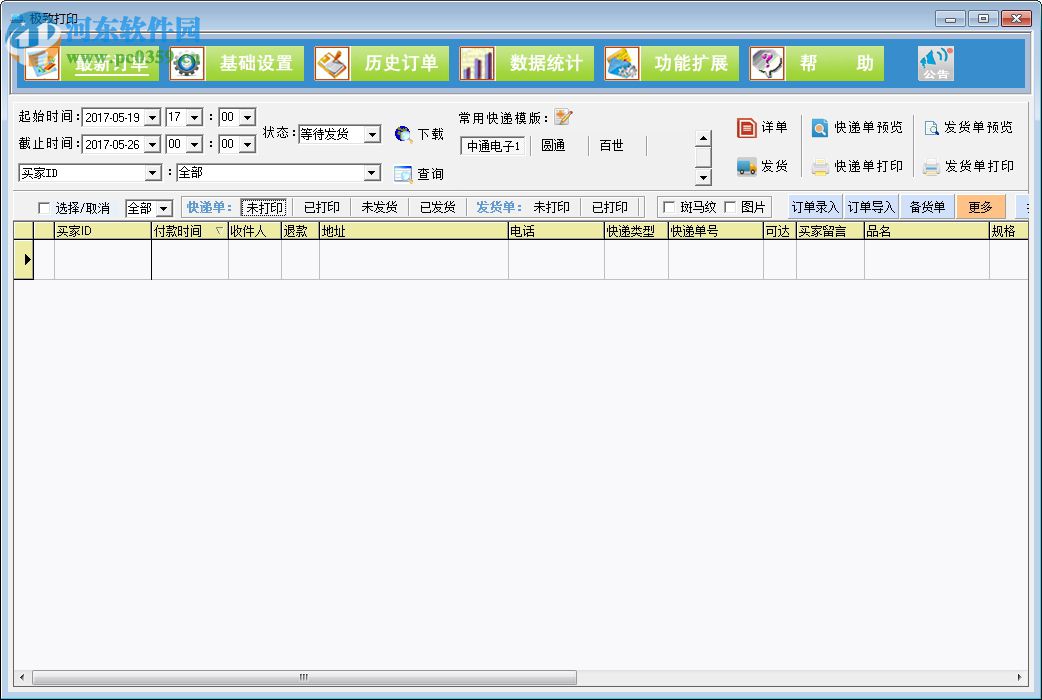Open the 最新订单 icon in top toolbar
Image resolution: width=1042 pixels, height=700 pixels.
42,64
